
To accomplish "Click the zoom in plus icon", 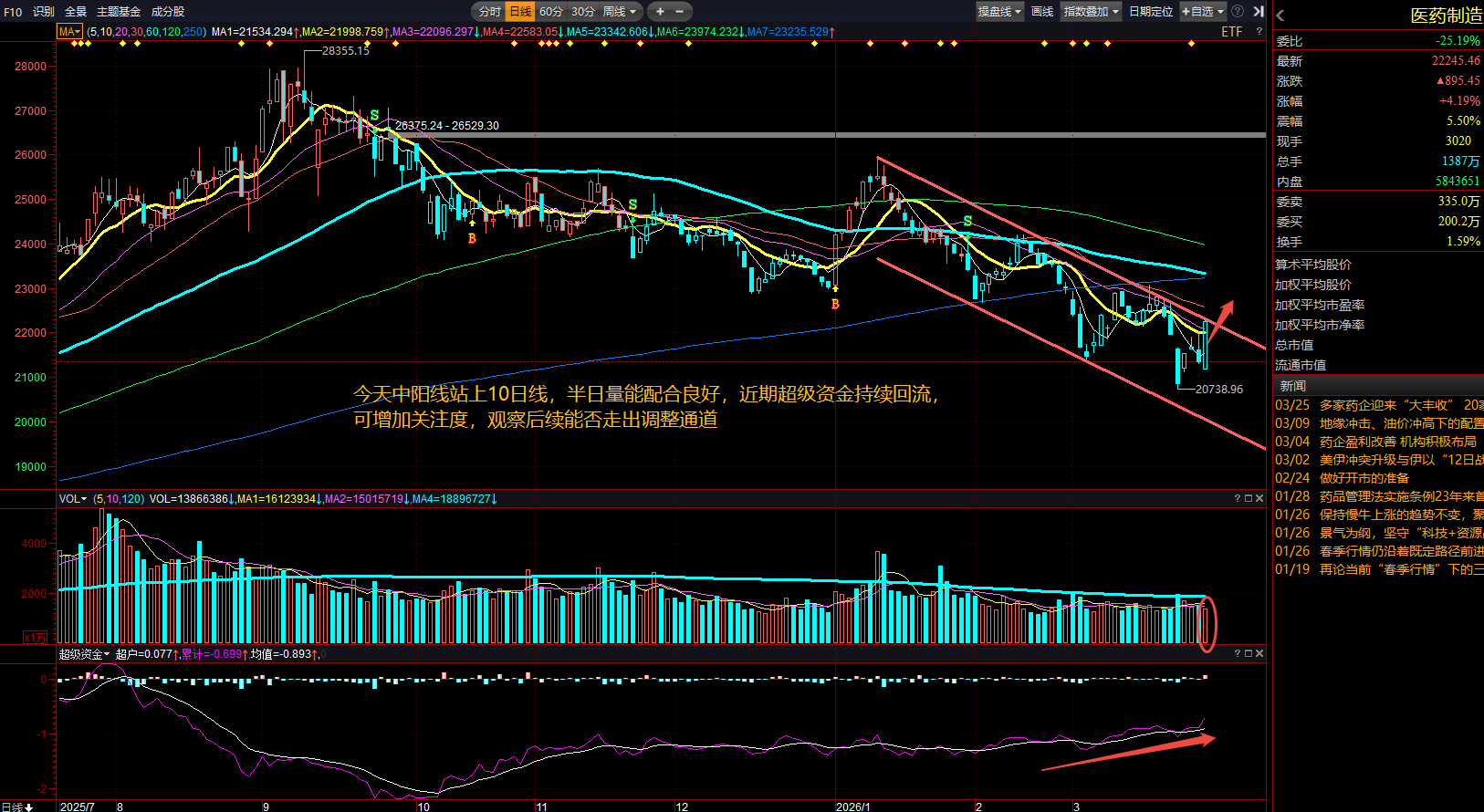I will click(x=660, y=12).
